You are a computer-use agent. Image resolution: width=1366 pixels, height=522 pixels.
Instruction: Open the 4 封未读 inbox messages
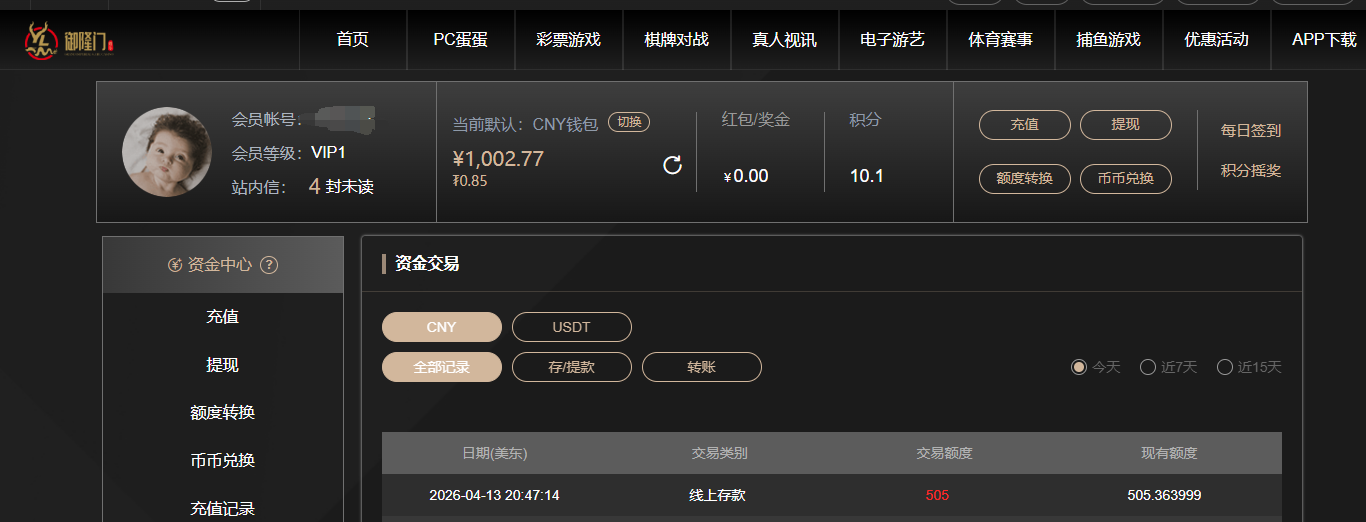pyautogui.click(x=341, y=186)
